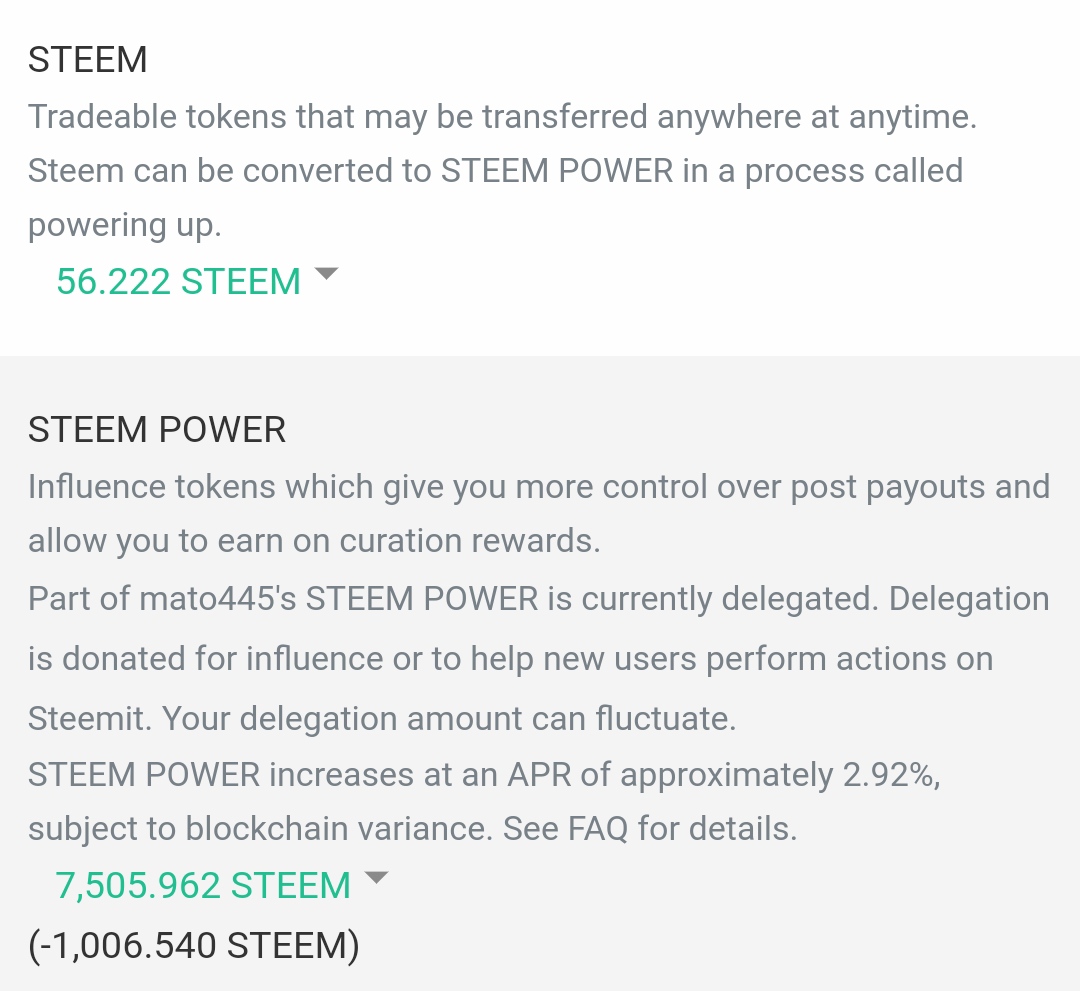Image resolution: width=1080 pixels, height=991 pixels.
Task: Click the 'powering up.' text
Action: 124,224
